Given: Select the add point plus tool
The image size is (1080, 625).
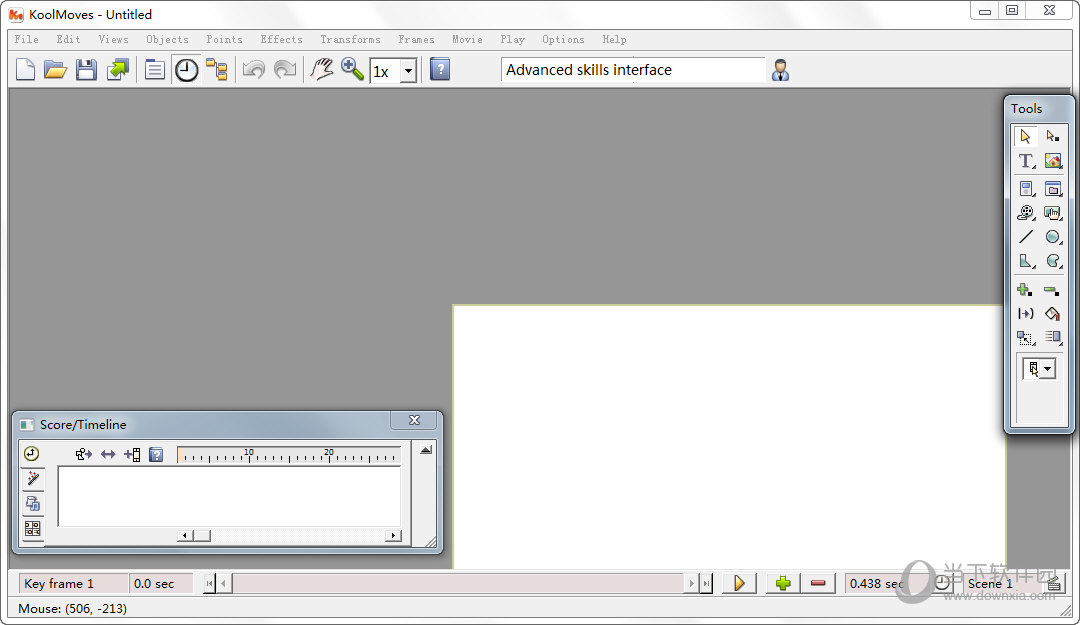Looking at the screenshot, I should pos(1025,289).
